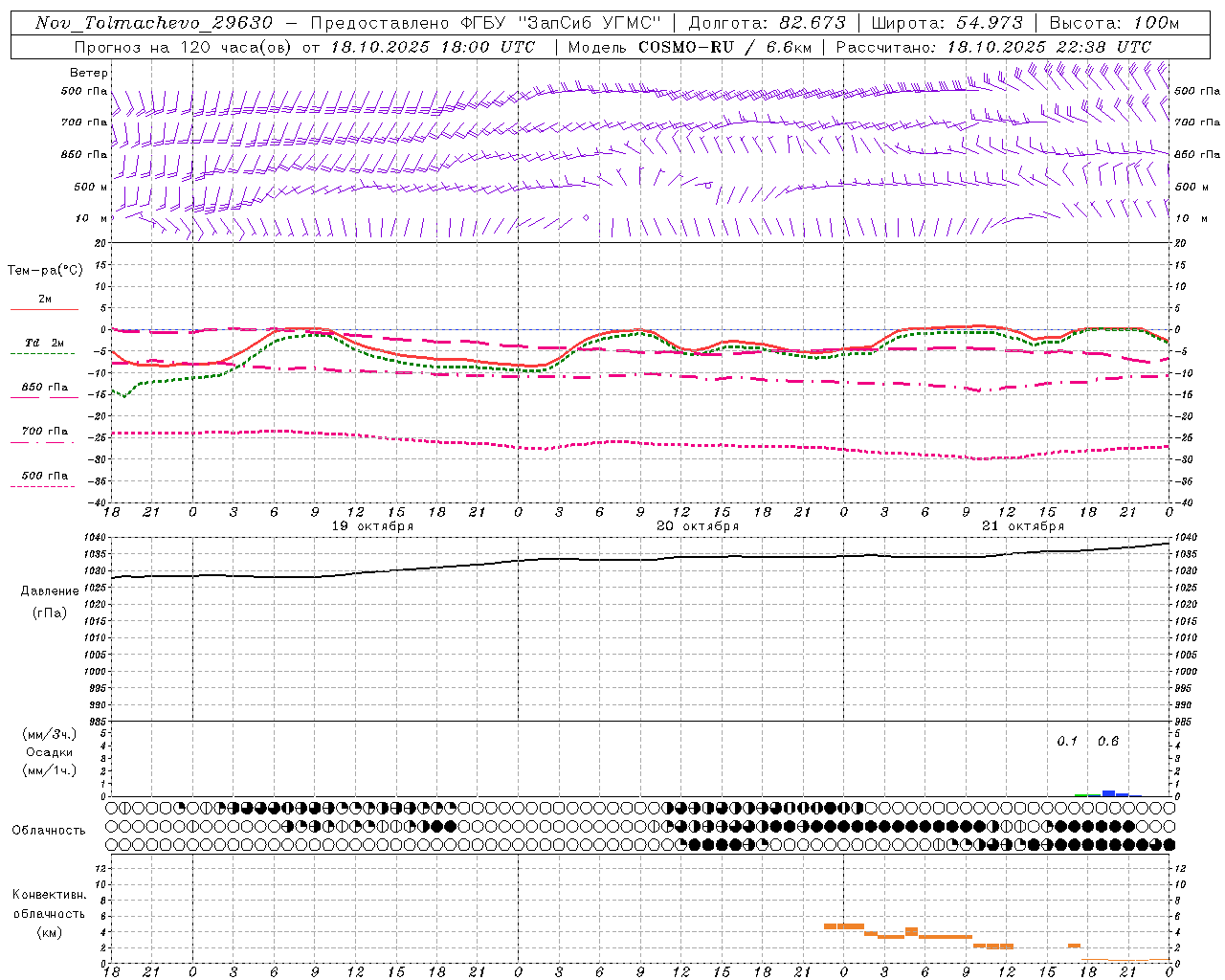Select the elevation text Высота: 100м

click(x=1114, y=23)
